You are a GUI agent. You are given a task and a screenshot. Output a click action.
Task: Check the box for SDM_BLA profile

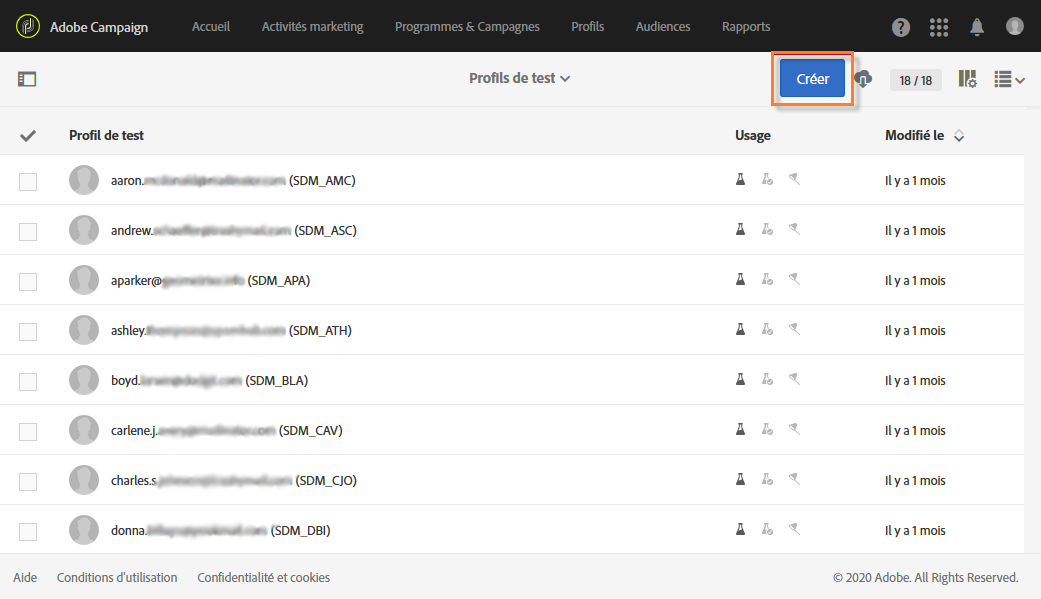(x=28, y=382)
